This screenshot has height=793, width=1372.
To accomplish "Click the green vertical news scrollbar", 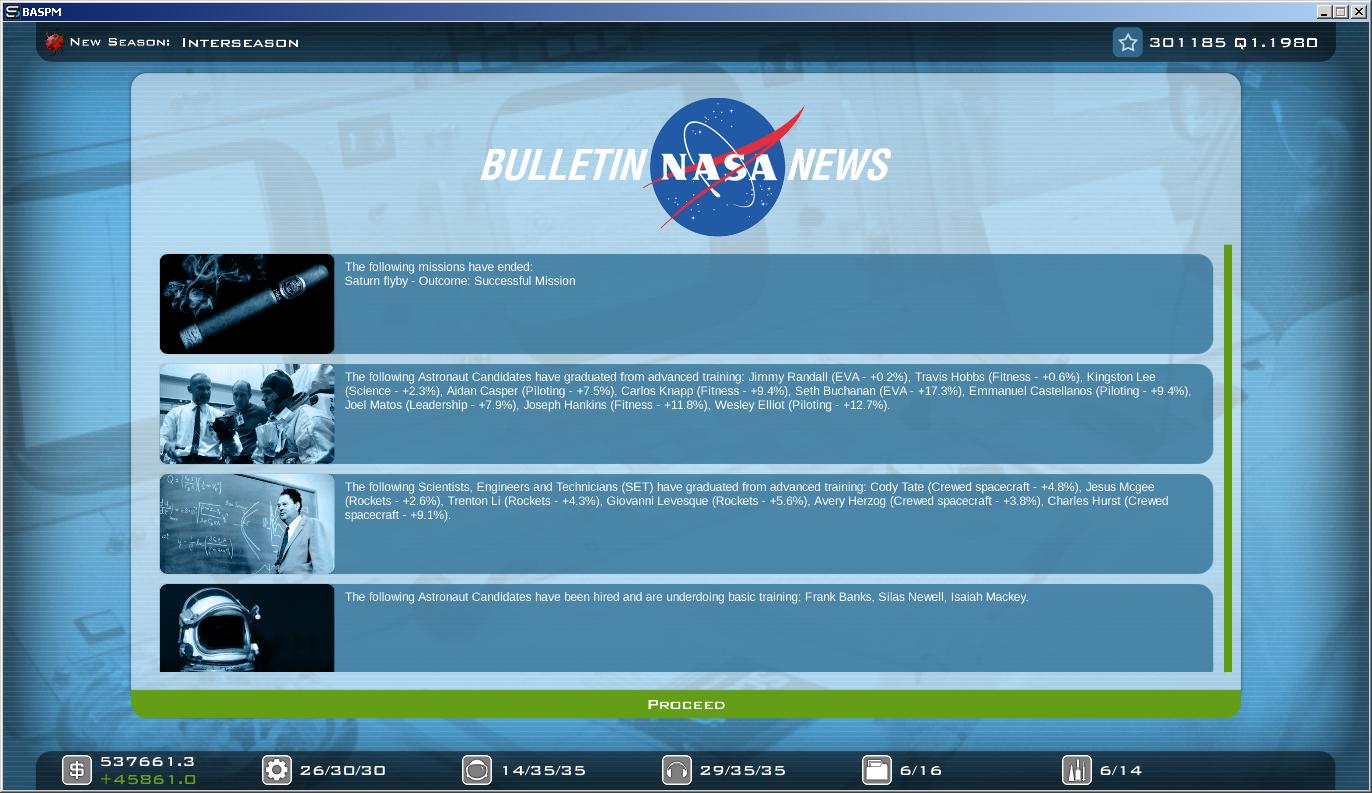I will click(x=1228, y=458).
